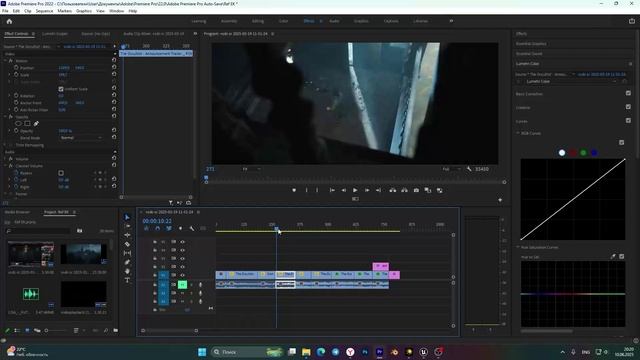Select the blue channel curve swatch
This screenshot has height=360, width=640.
[x=594, y=153]
